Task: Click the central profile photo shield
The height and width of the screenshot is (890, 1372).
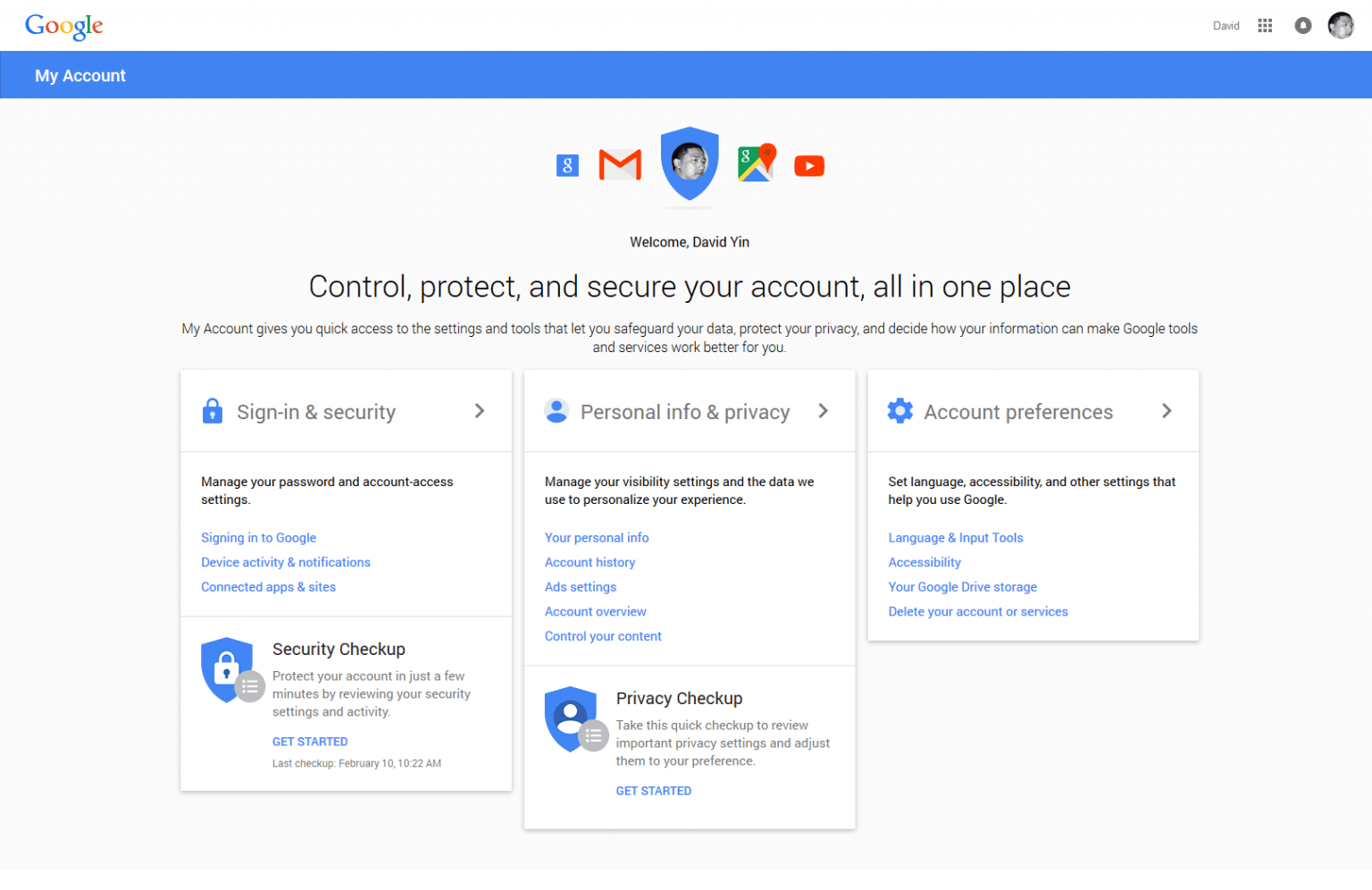Action: tap(690, 165)
